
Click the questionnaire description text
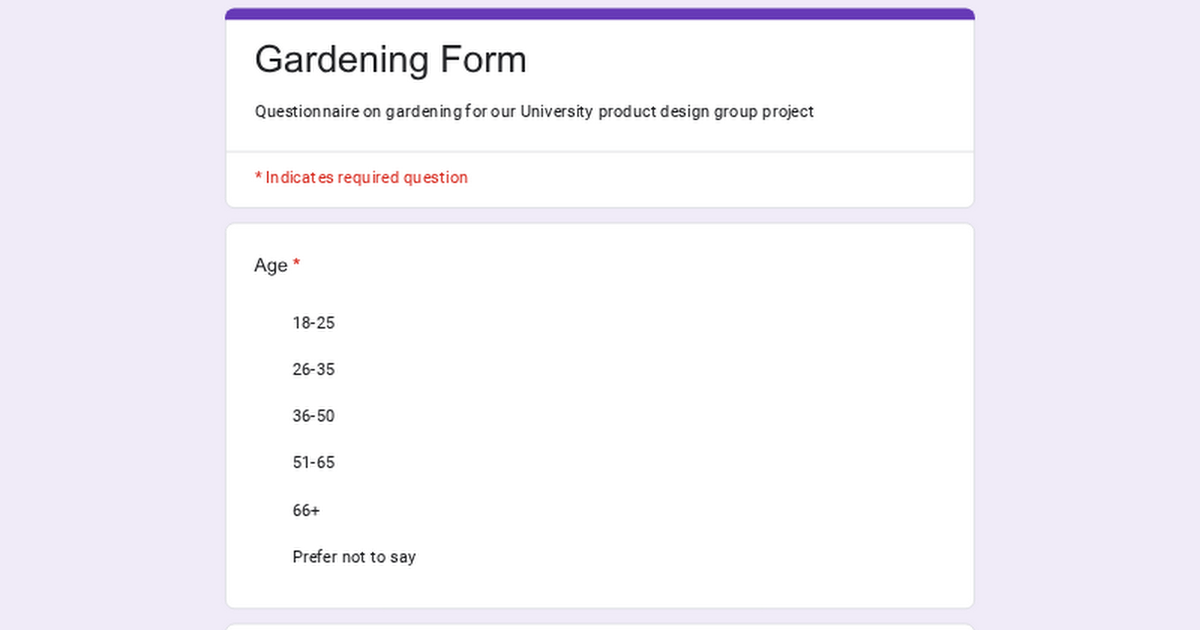click(x=534, y=112)
